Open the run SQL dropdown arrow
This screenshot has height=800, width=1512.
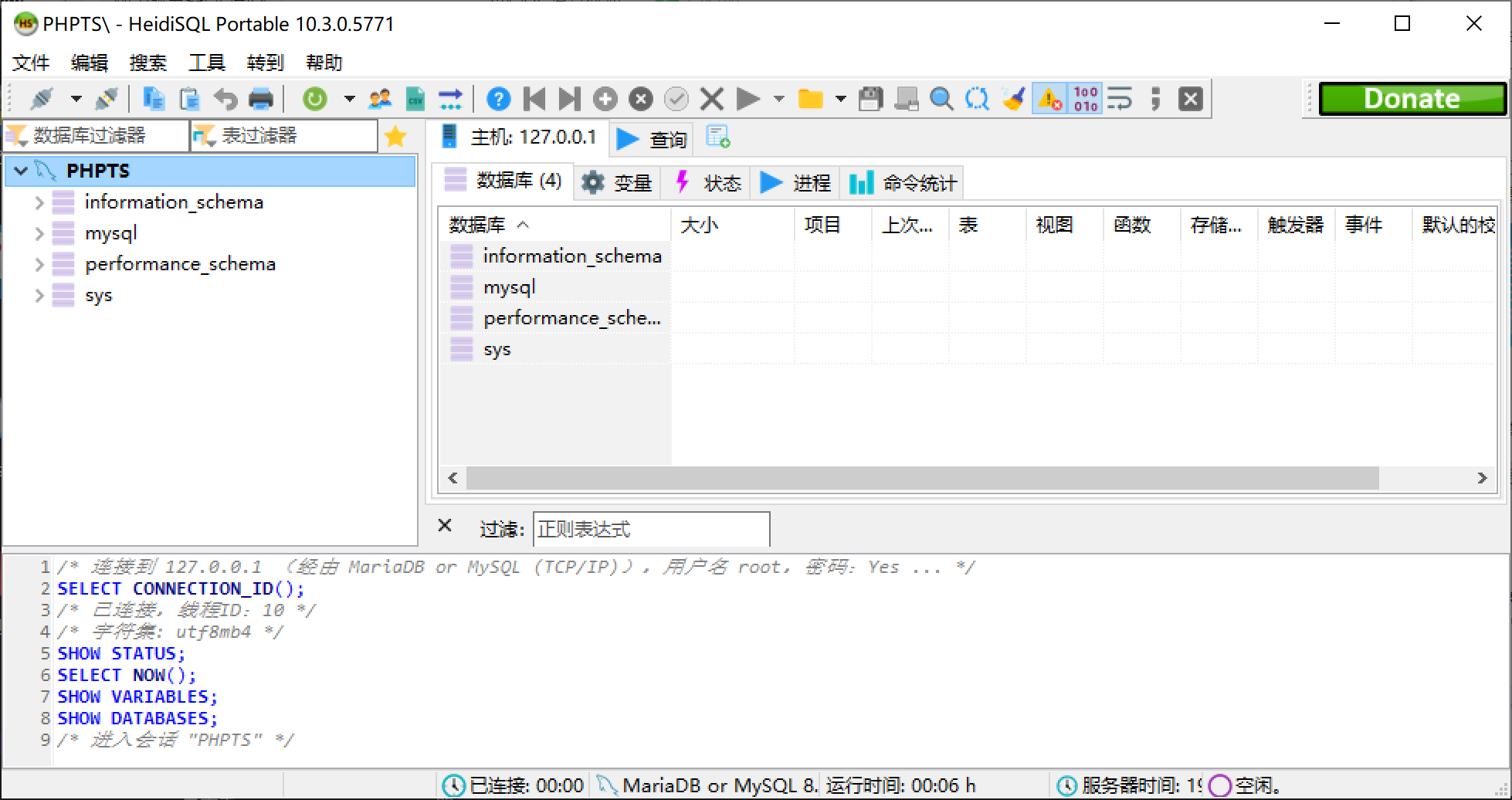point(778,99)
